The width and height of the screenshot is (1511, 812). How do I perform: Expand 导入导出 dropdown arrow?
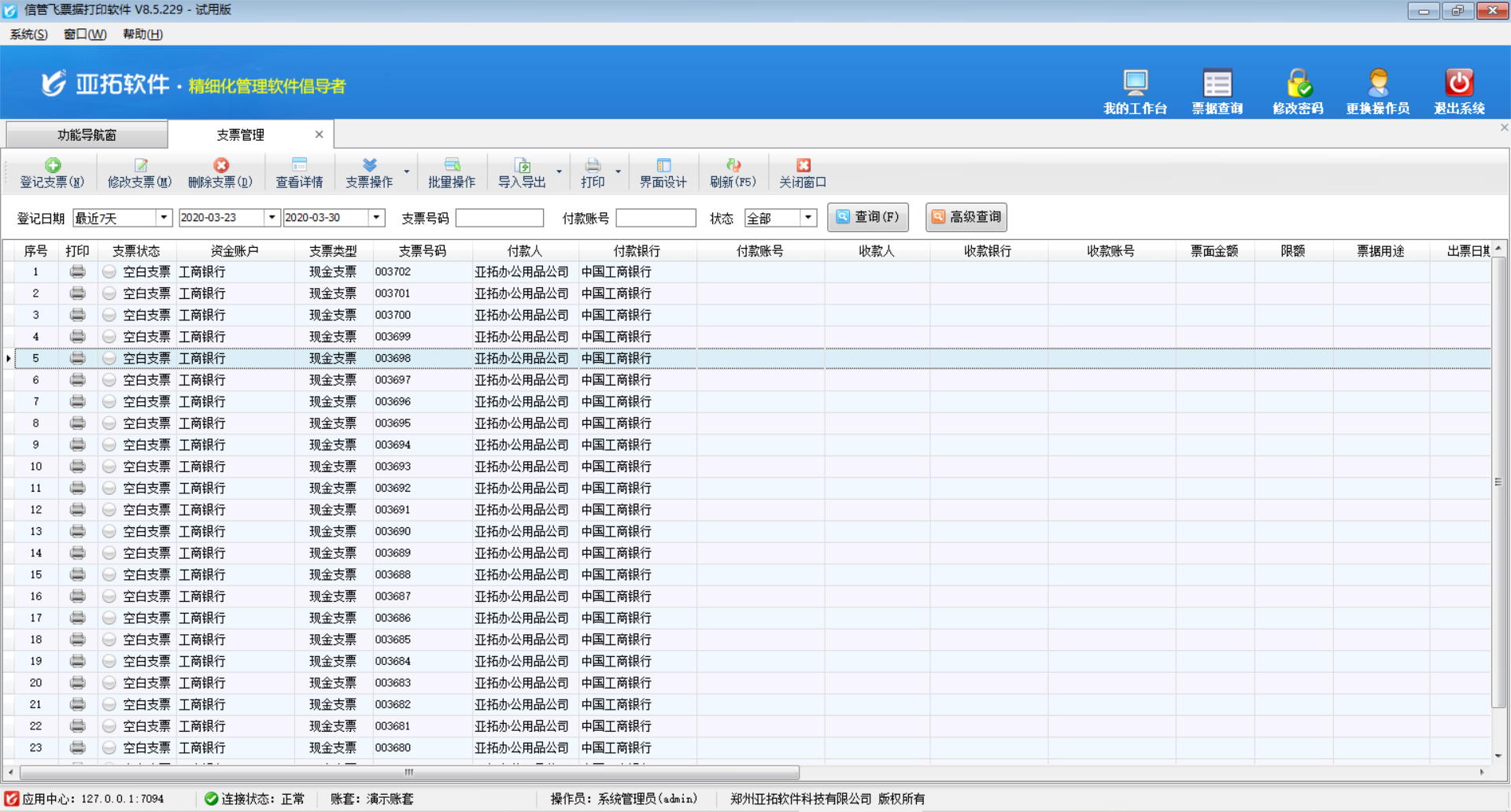coord(560,172)
